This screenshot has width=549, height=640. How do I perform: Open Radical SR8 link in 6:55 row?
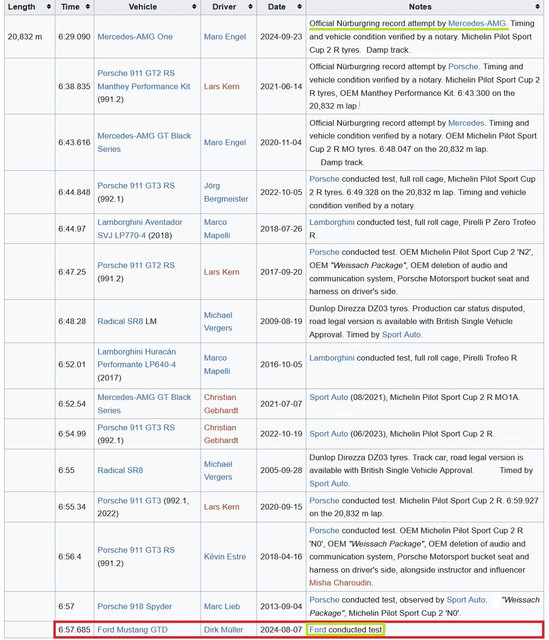(120, 470)
